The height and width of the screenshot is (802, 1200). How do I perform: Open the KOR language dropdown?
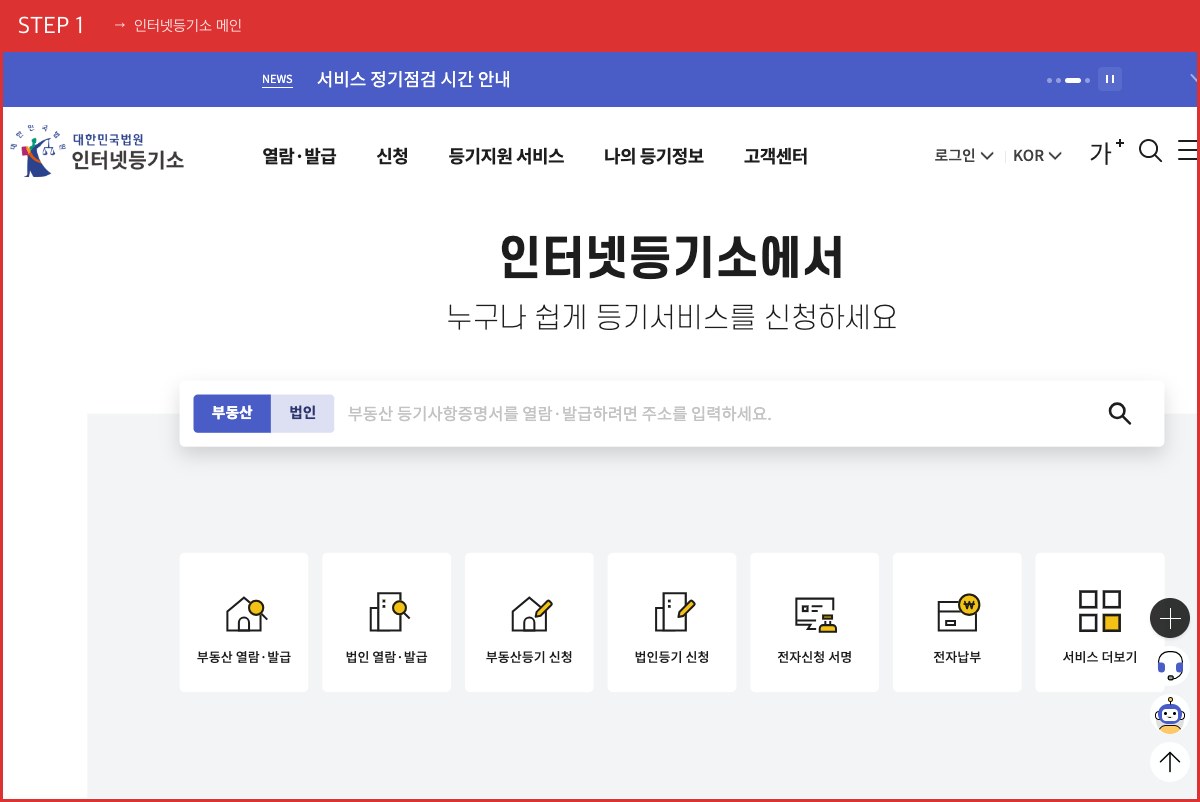tap(1037, 155)
